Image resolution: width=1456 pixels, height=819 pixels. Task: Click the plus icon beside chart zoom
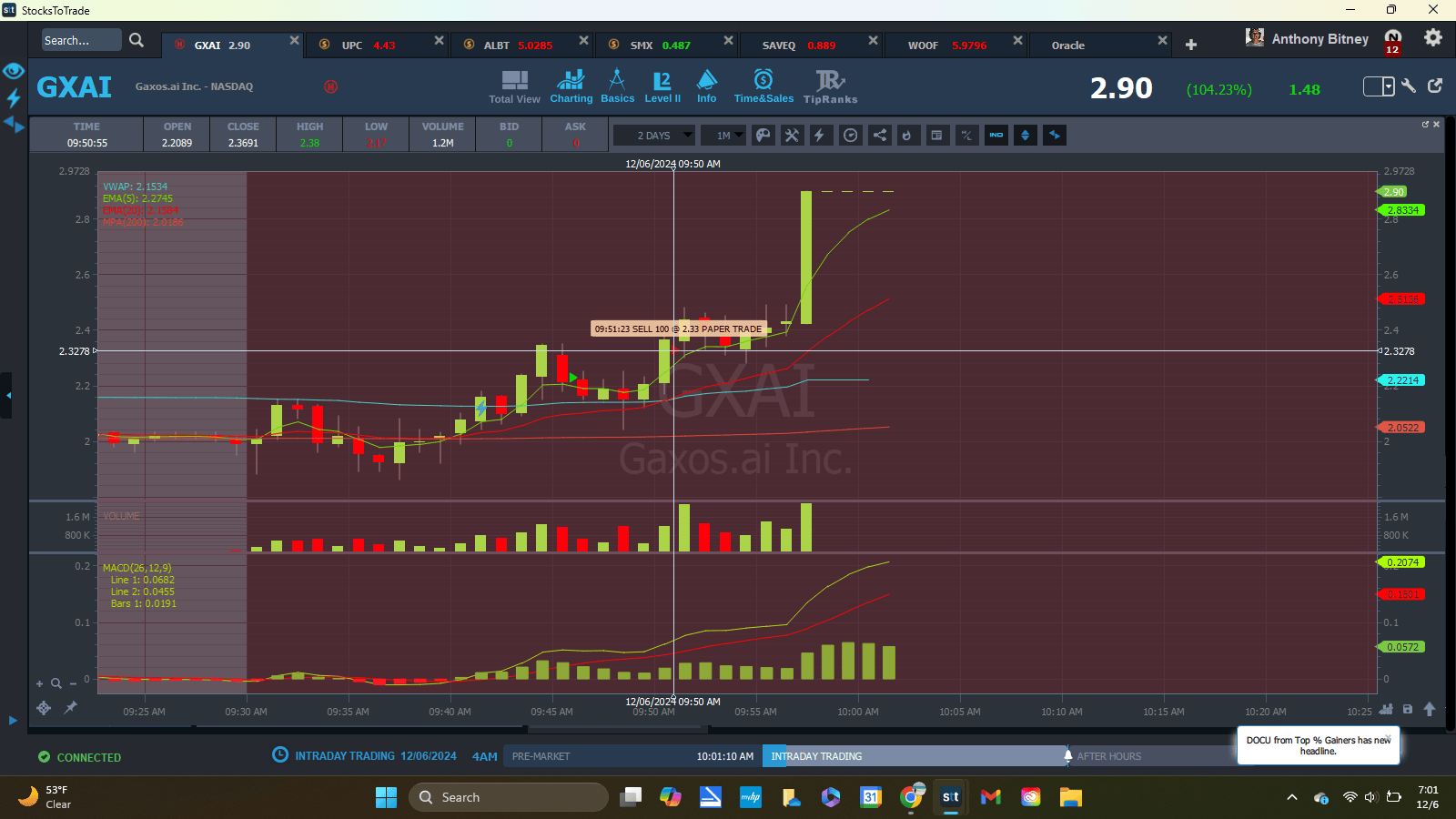click(x=39, y=683)
